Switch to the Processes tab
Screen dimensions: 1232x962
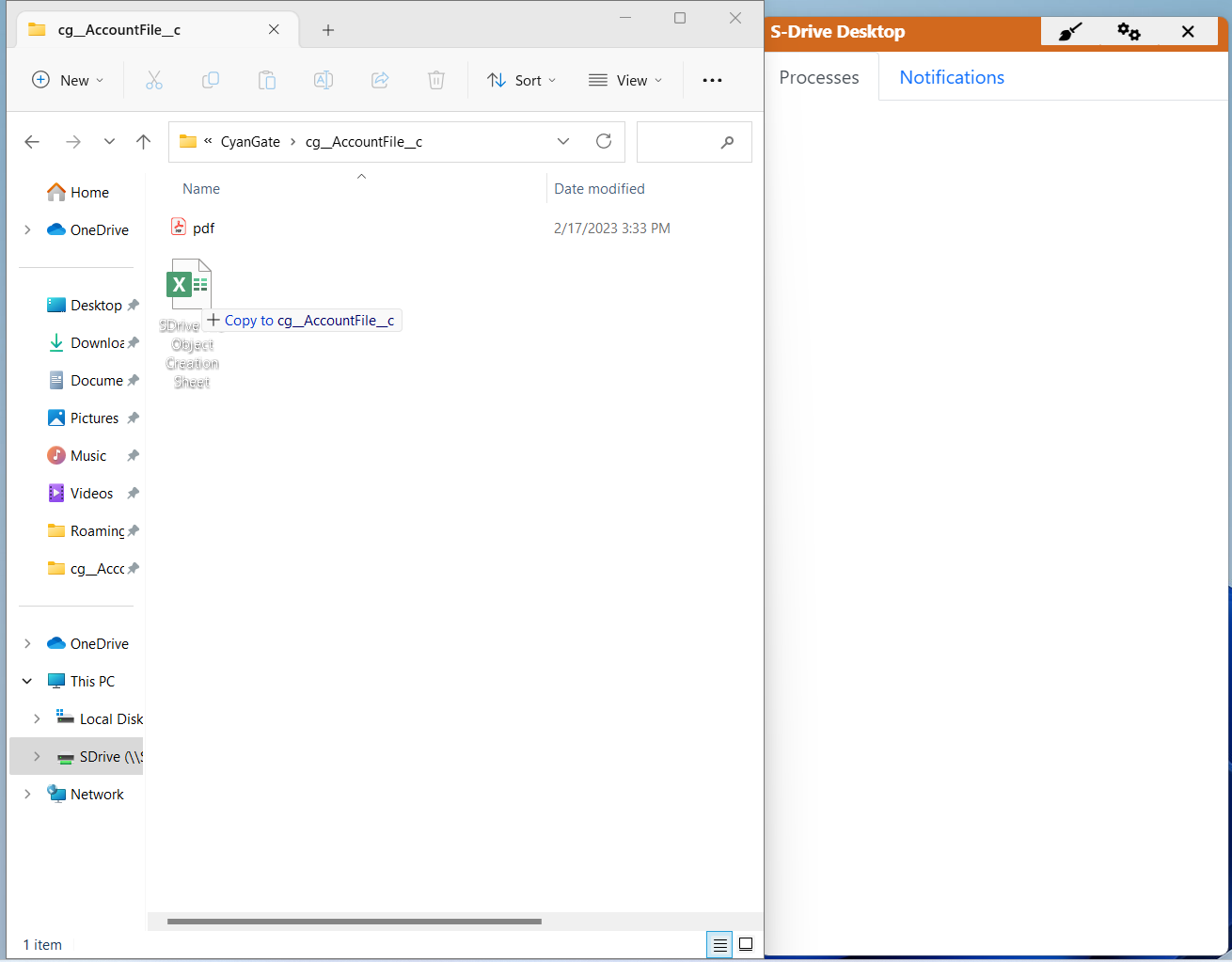tap(818, 77)
